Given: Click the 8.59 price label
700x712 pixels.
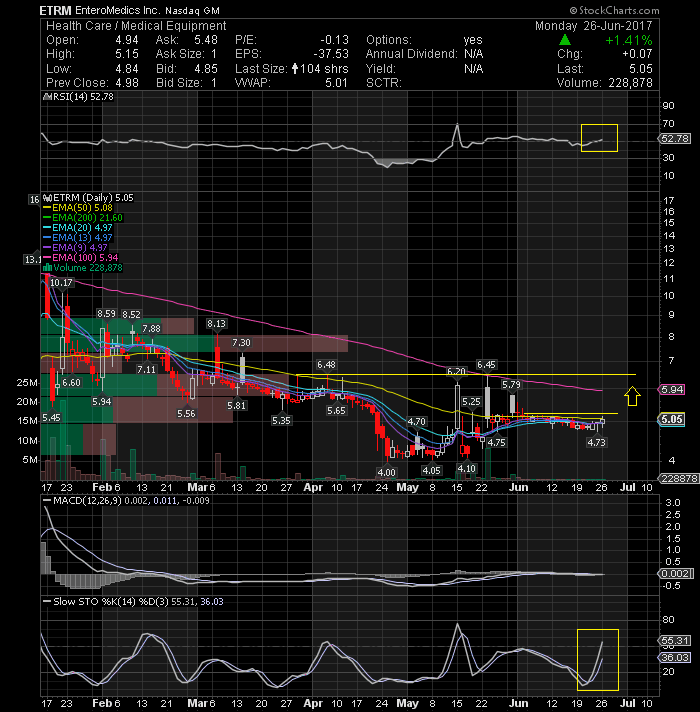Looking at the screenshot, I should pyautogui.click(x=106, y=314).
